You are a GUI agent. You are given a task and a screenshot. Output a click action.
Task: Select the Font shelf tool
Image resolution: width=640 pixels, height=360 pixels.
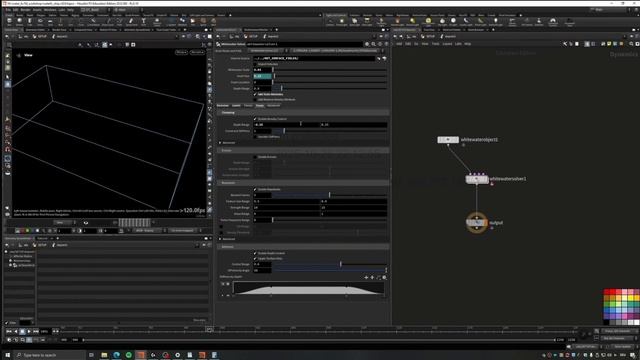143,21
